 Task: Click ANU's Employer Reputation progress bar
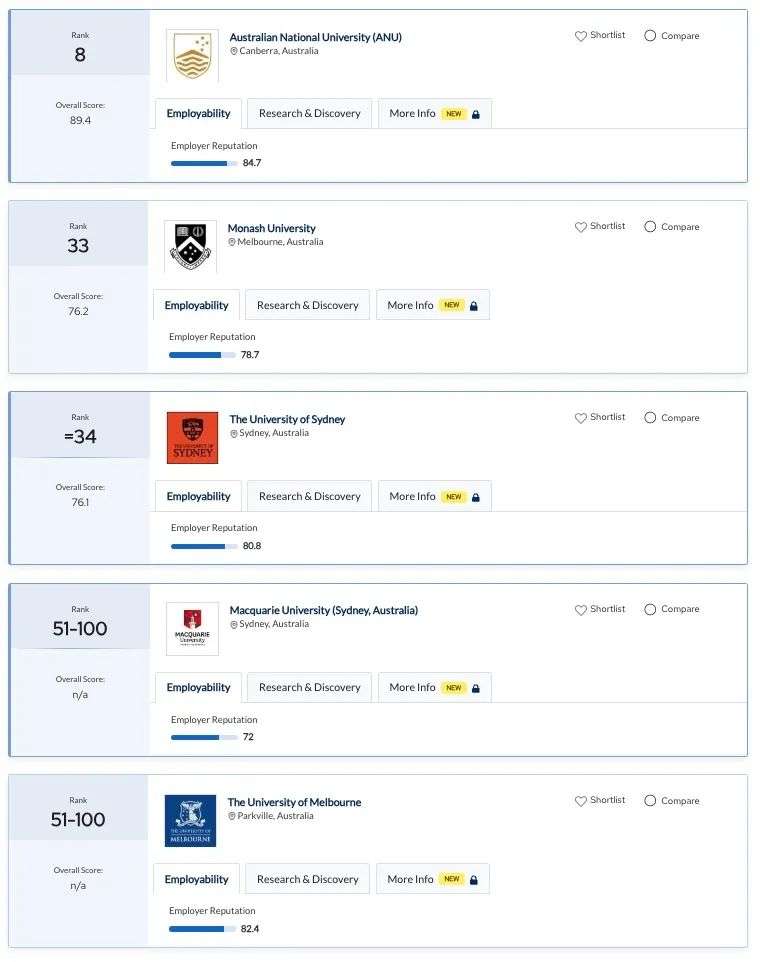[204, 163]
